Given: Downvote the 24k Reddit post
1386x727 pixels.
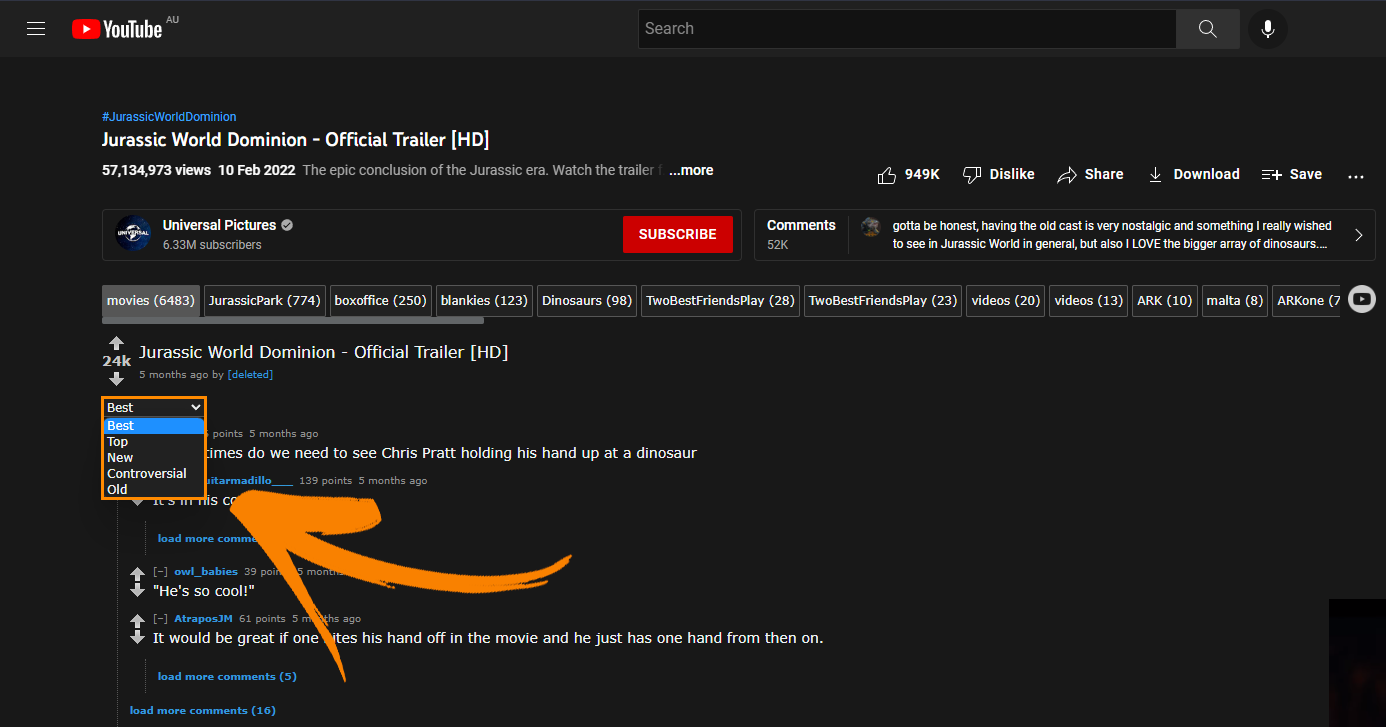Looking at the screenshot, I should coord(116,379).
